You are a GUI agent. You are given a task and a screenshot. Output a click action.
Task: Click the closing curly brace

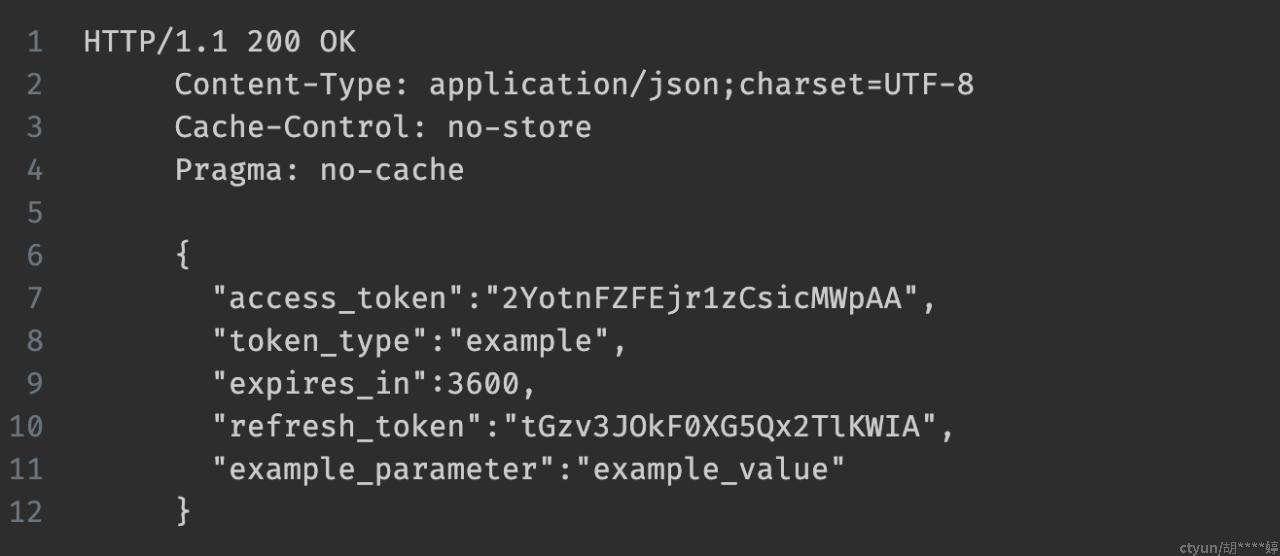[x=183, y=511]
